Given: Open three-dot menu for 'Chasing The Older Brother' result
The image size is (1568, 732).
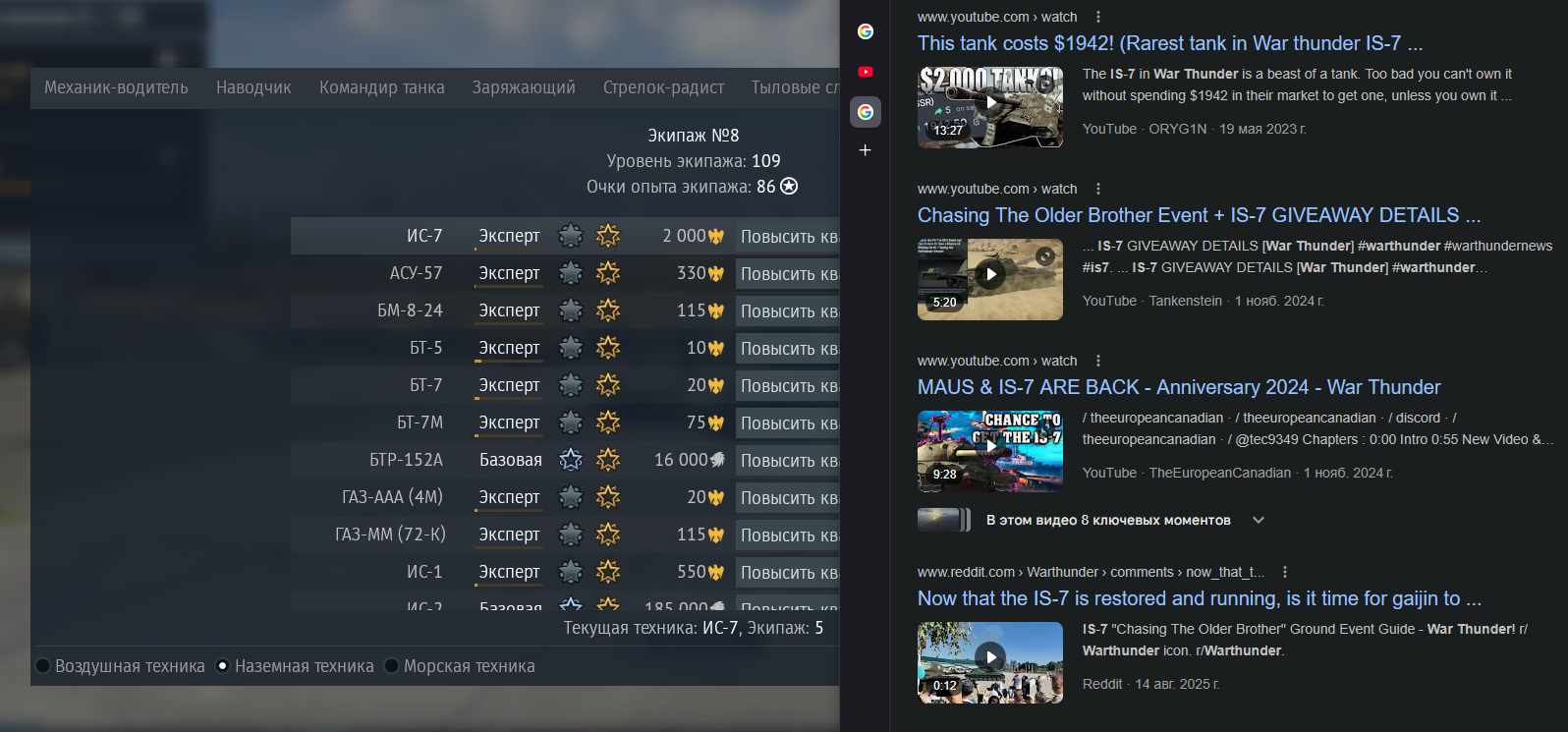Looking at the screenshot, I should coord(1097,189).
